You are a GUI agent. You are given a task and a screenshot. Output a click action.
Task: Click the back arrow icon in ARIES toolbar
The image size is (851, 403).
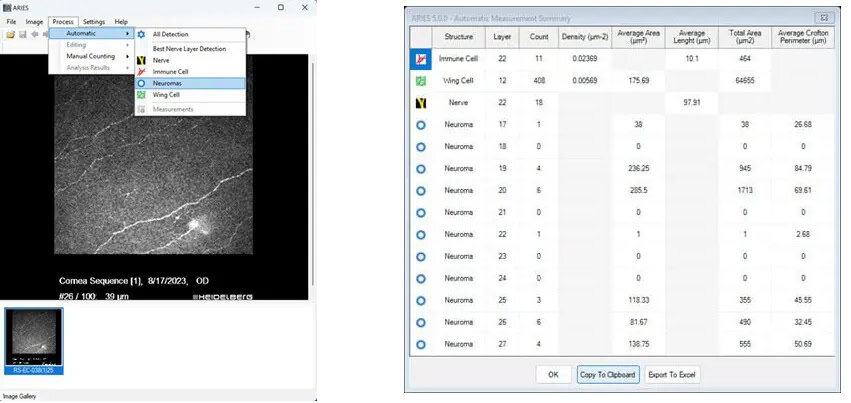[34, 35]
